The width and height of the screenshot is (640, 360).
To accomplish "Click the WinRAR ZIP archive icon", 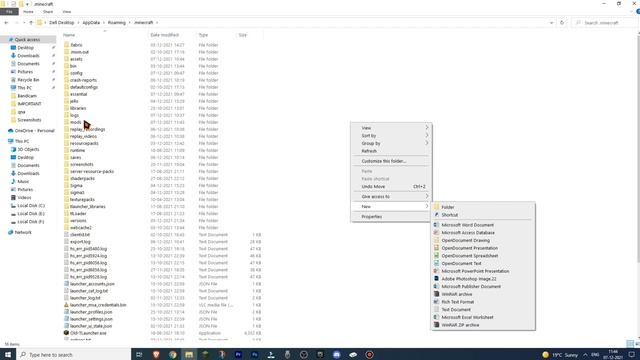I will pos(436,325).
